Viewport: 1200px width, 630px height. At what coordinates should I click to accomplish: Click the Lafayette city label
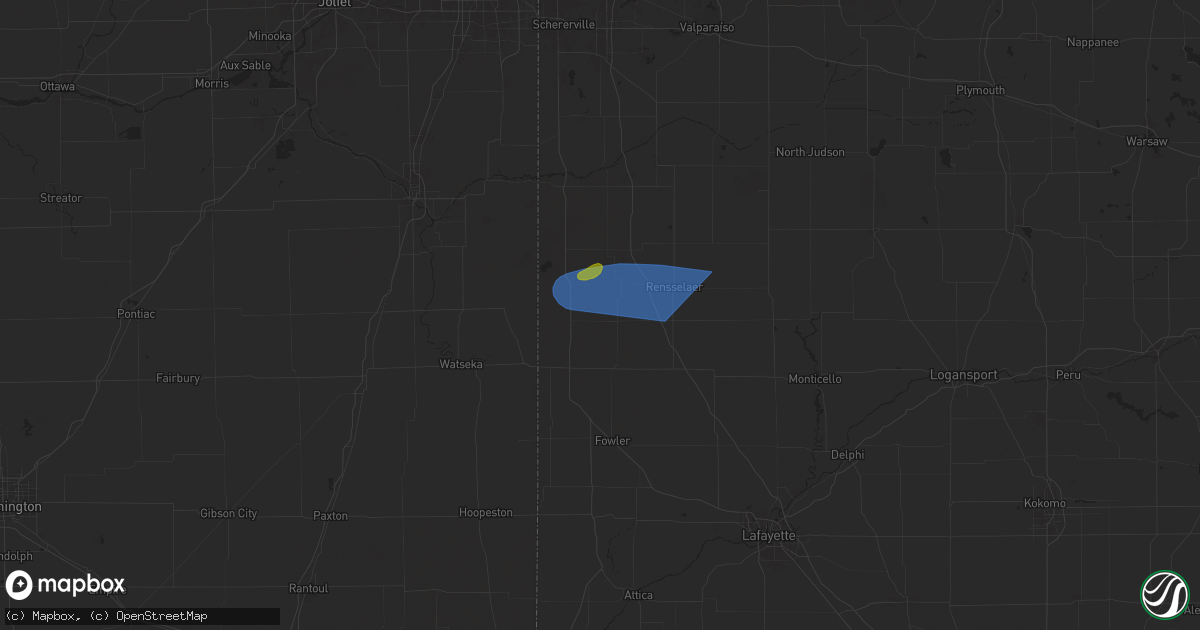tap(769, 536)
